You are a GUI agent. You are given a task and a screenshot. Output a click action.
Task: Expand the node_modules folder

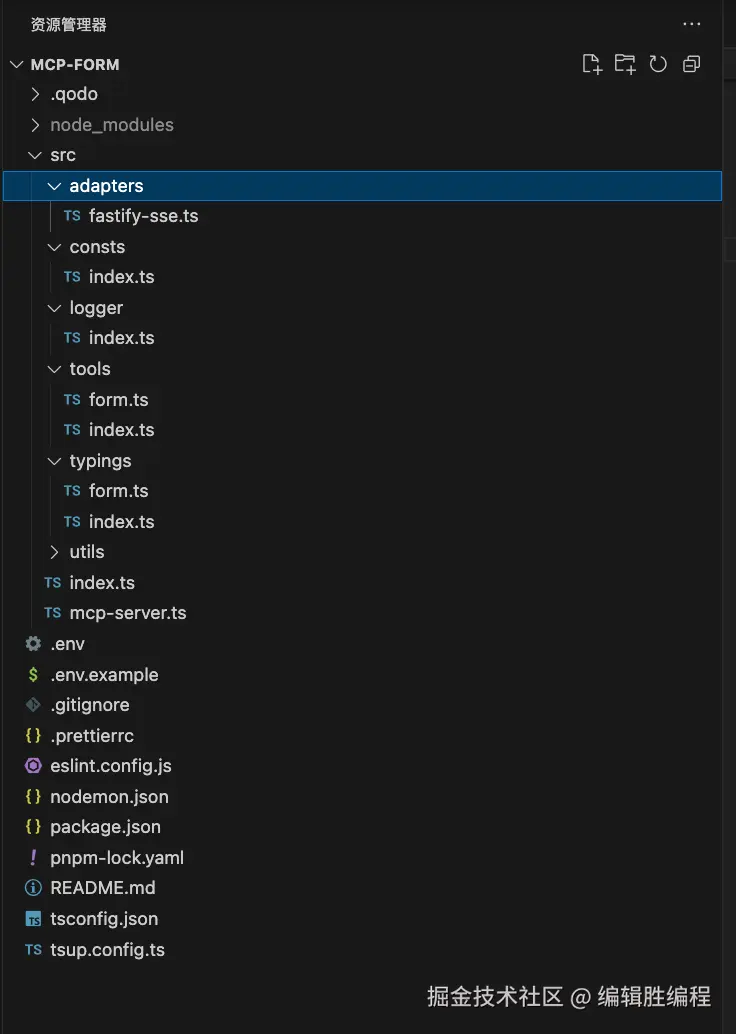(36, 125)
